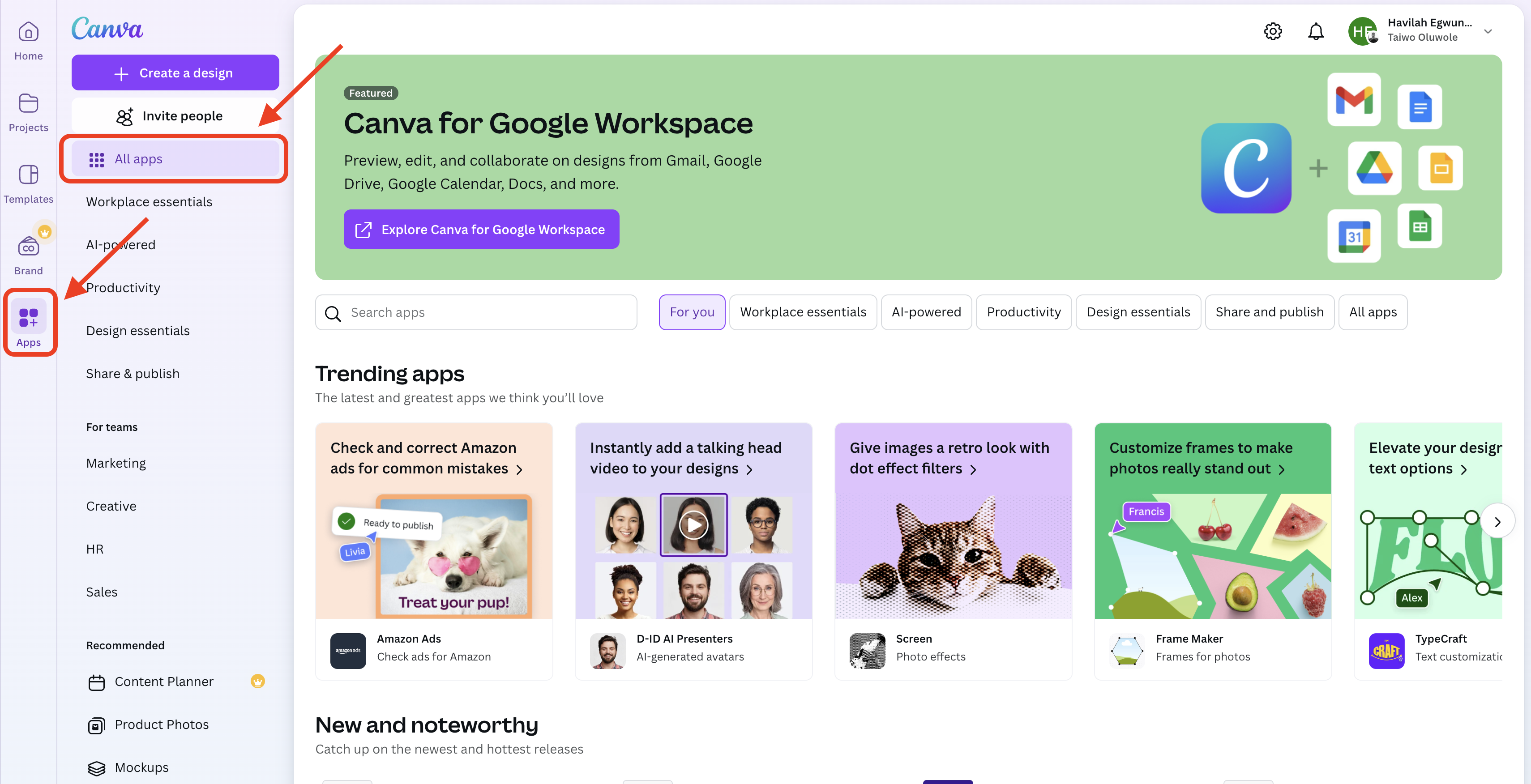Expand the Productivity category in sidebar
This screenshot has height=784, width=1531.
coord(122,286)
